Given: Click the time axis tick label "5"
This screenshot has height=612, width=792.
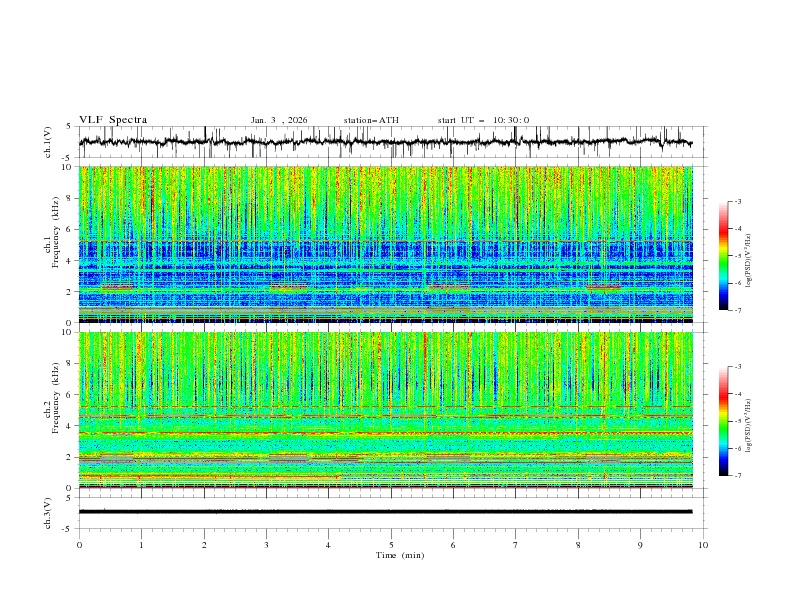Looking at the screenshot, I should (391, 545).
